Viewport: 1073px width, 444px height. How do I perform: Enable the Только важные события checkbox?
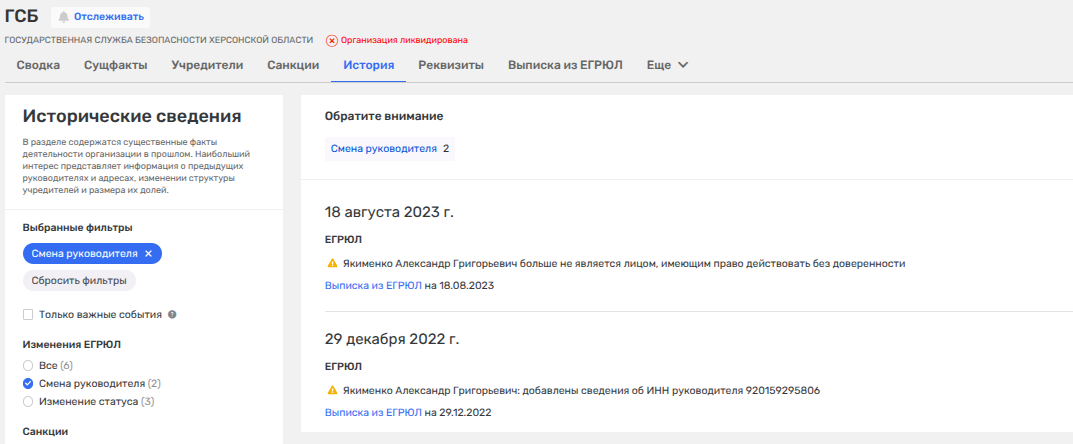[x=28, y=314]
